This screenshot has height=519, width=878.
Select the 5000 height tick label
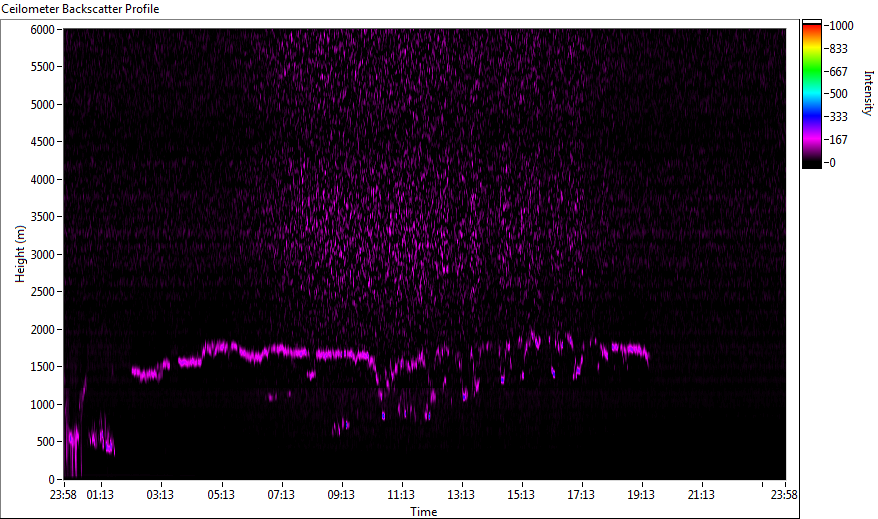[x=43, y=105]
